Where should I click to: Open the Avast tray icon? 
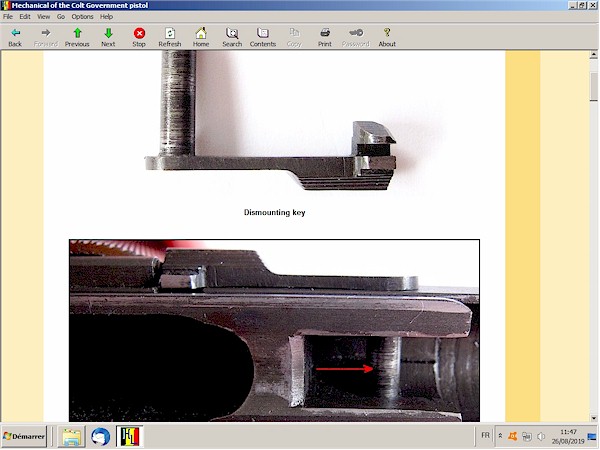(513, 436)
